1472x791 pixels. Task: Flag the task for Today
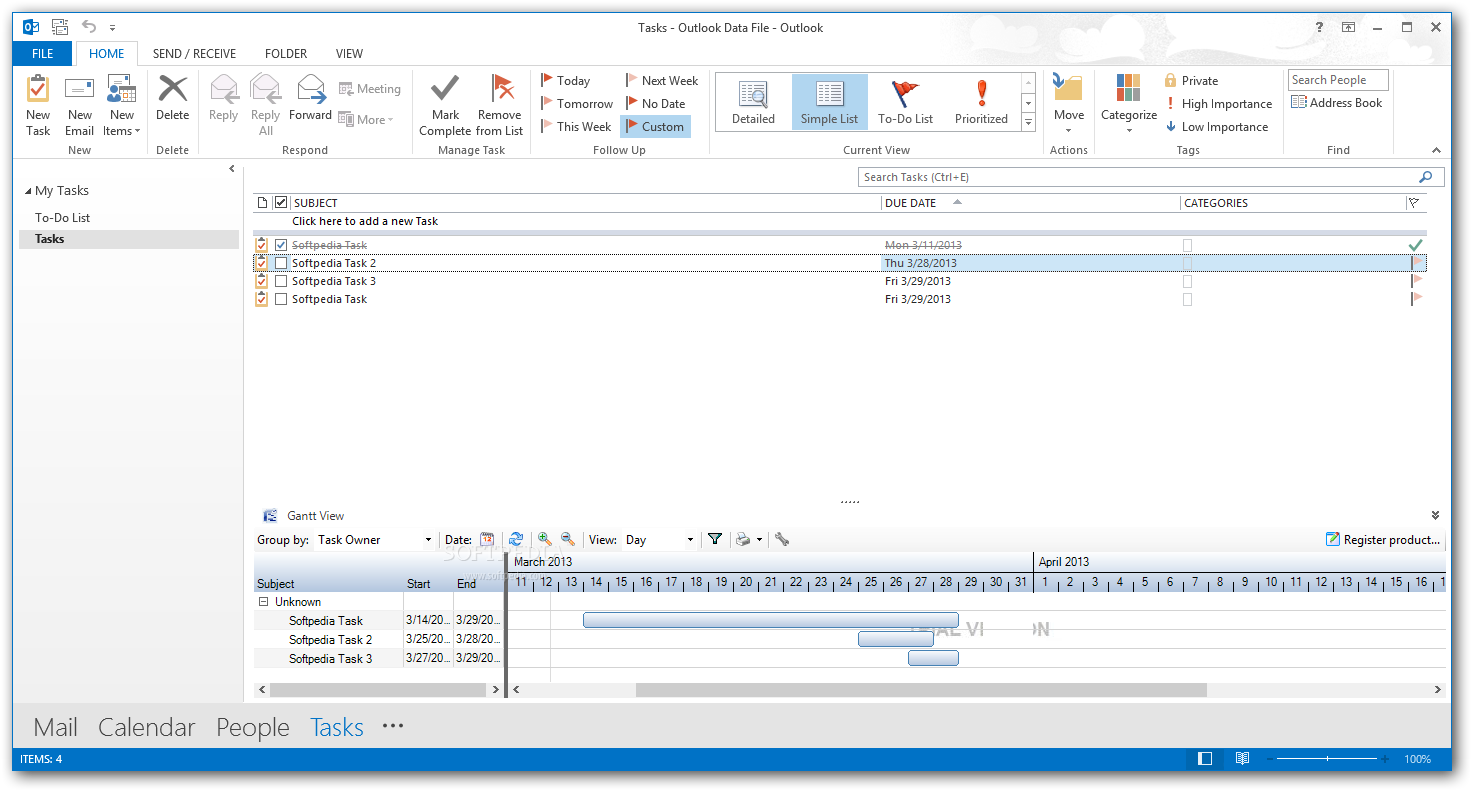566,81
